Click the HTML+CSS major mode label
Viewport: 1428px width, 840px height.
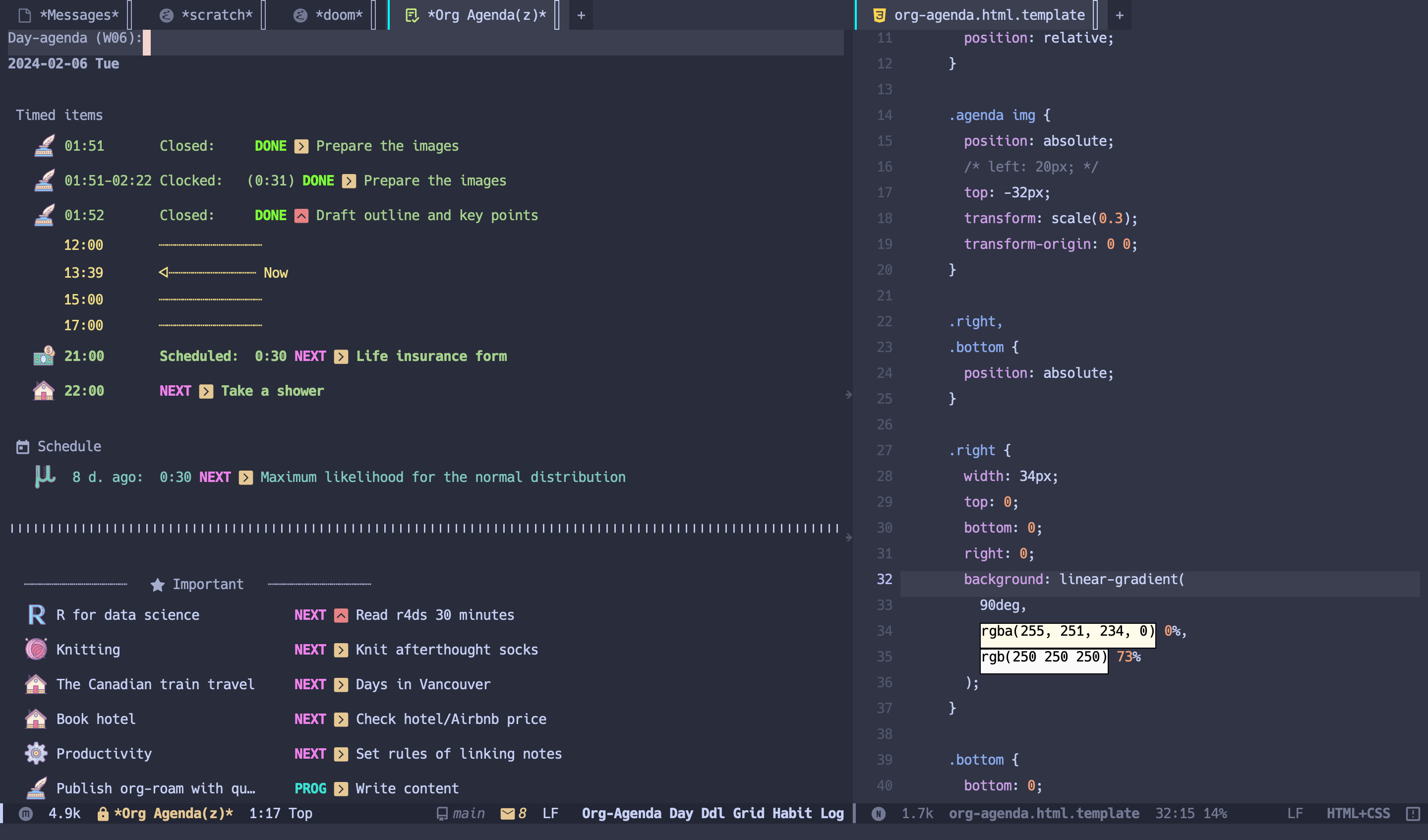(x=1358, y=813)
